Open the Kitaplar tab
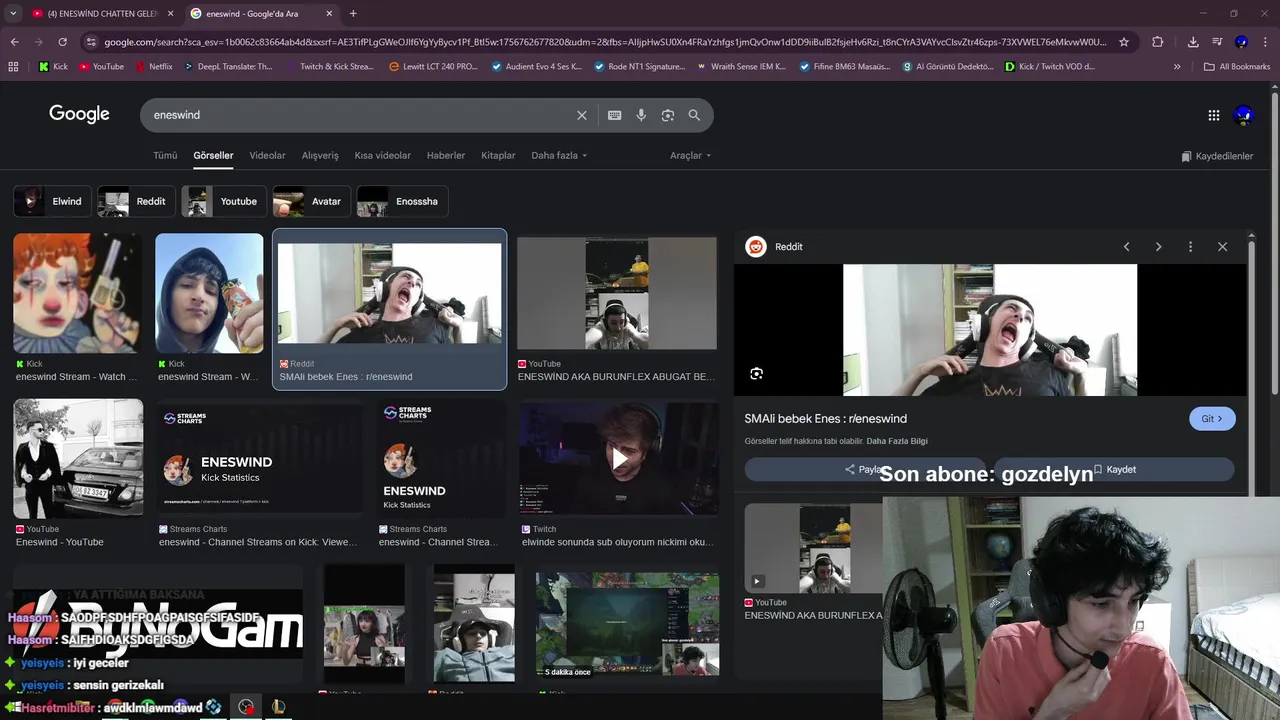Screen dimensions: 1280x720 [x=498, y=156]
